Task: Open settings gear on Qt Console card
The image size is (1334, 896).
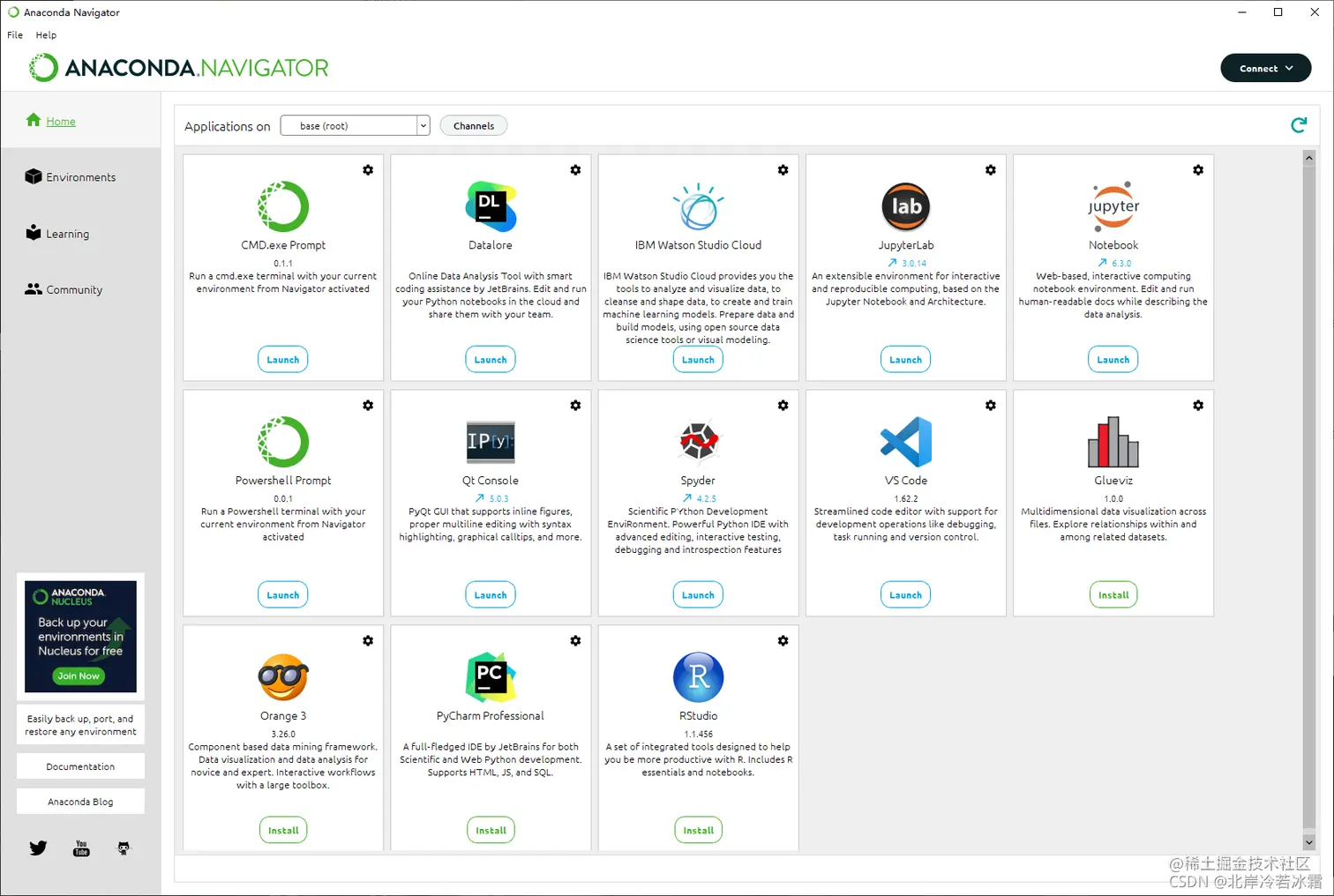Action: tap(575, 406)
